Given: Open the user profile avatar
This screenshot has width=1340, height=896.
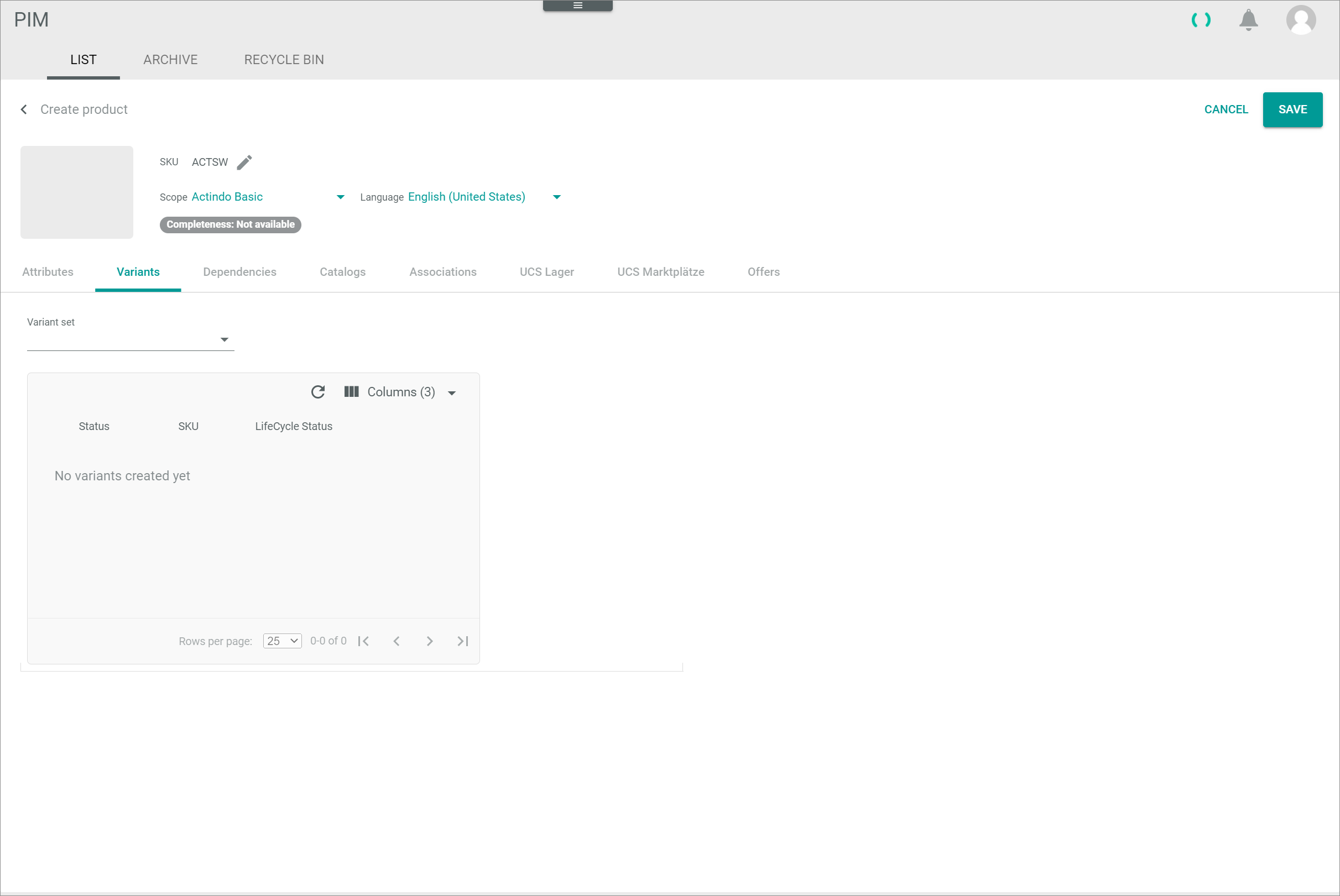Looking at the screenshot, I should 1301,20.
